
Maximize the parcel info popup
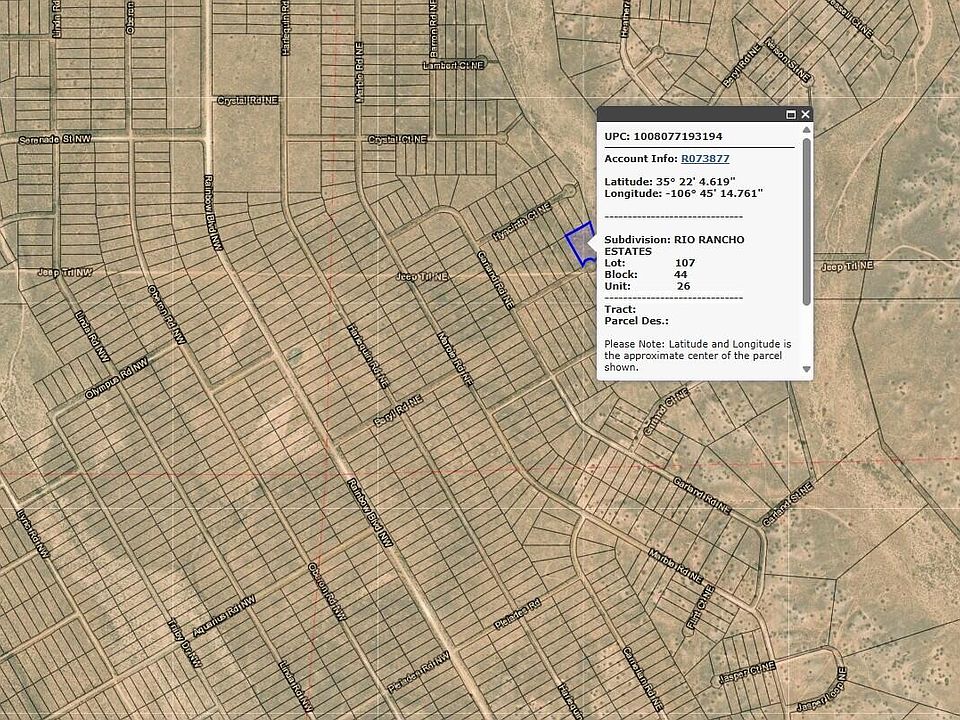791,115
